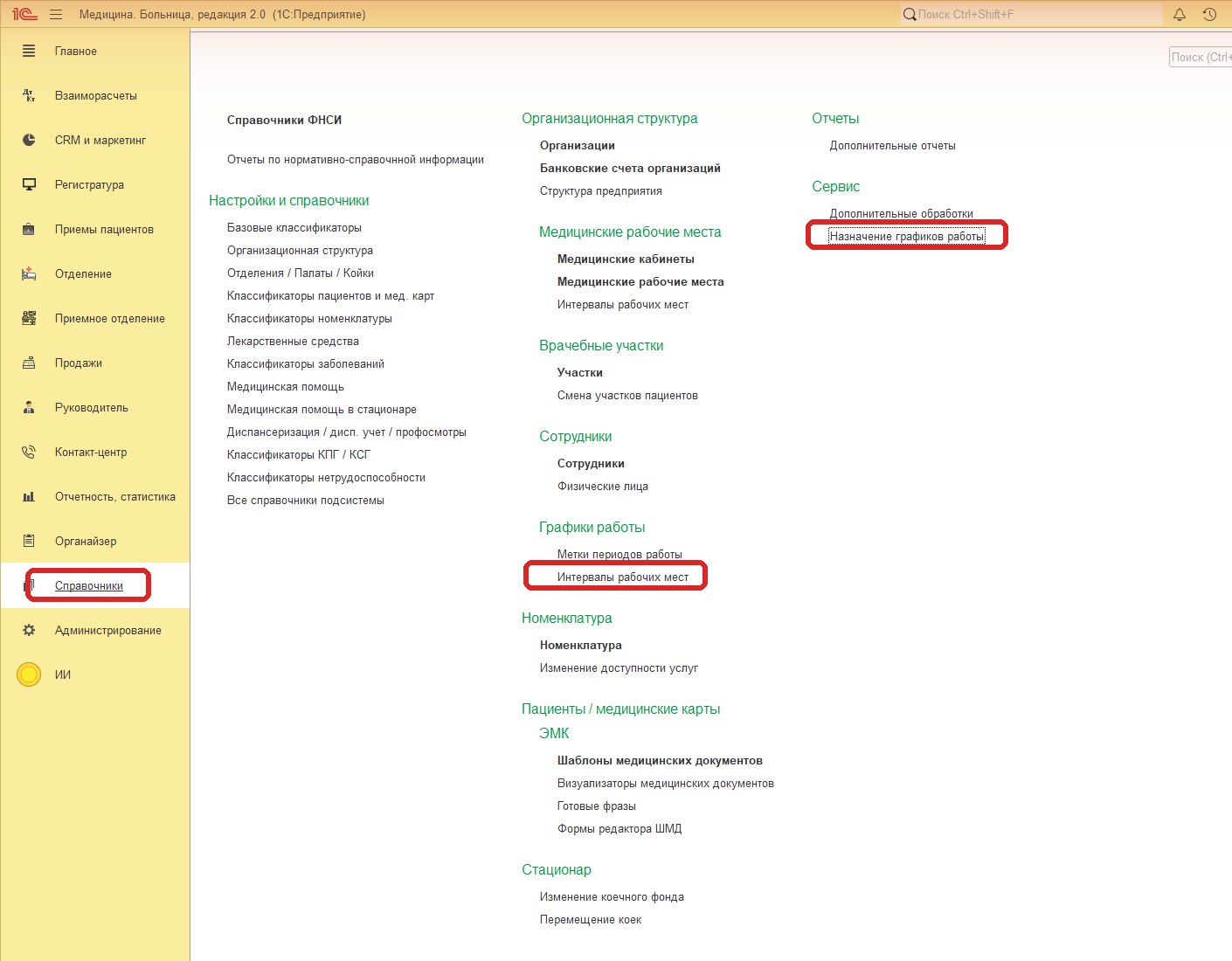Switch to the Регистратура section
The width and height of the screenshot is (1232, 961).
click(x=89, y=184)
